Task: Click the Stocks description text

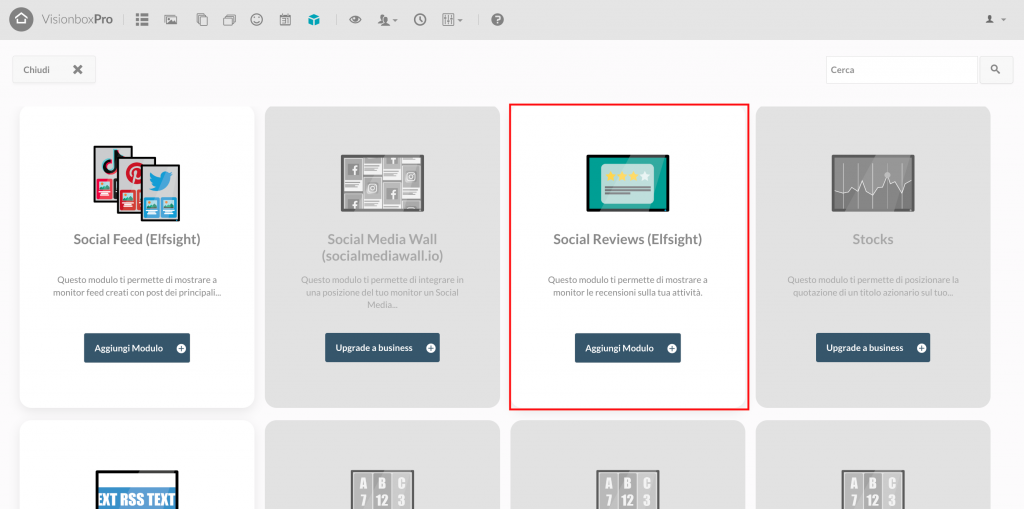Action: click(873, 286)
